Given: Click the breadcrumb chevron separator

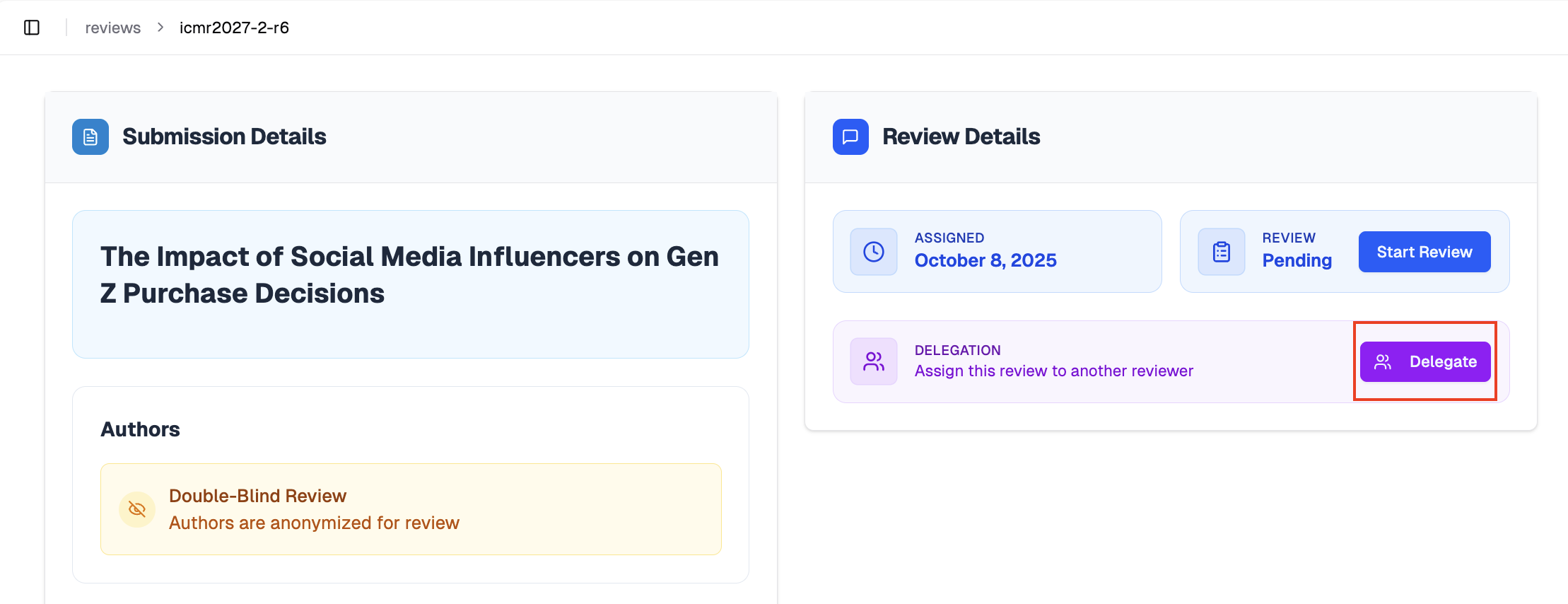Looking at the screenshot, I should (160, 28).
